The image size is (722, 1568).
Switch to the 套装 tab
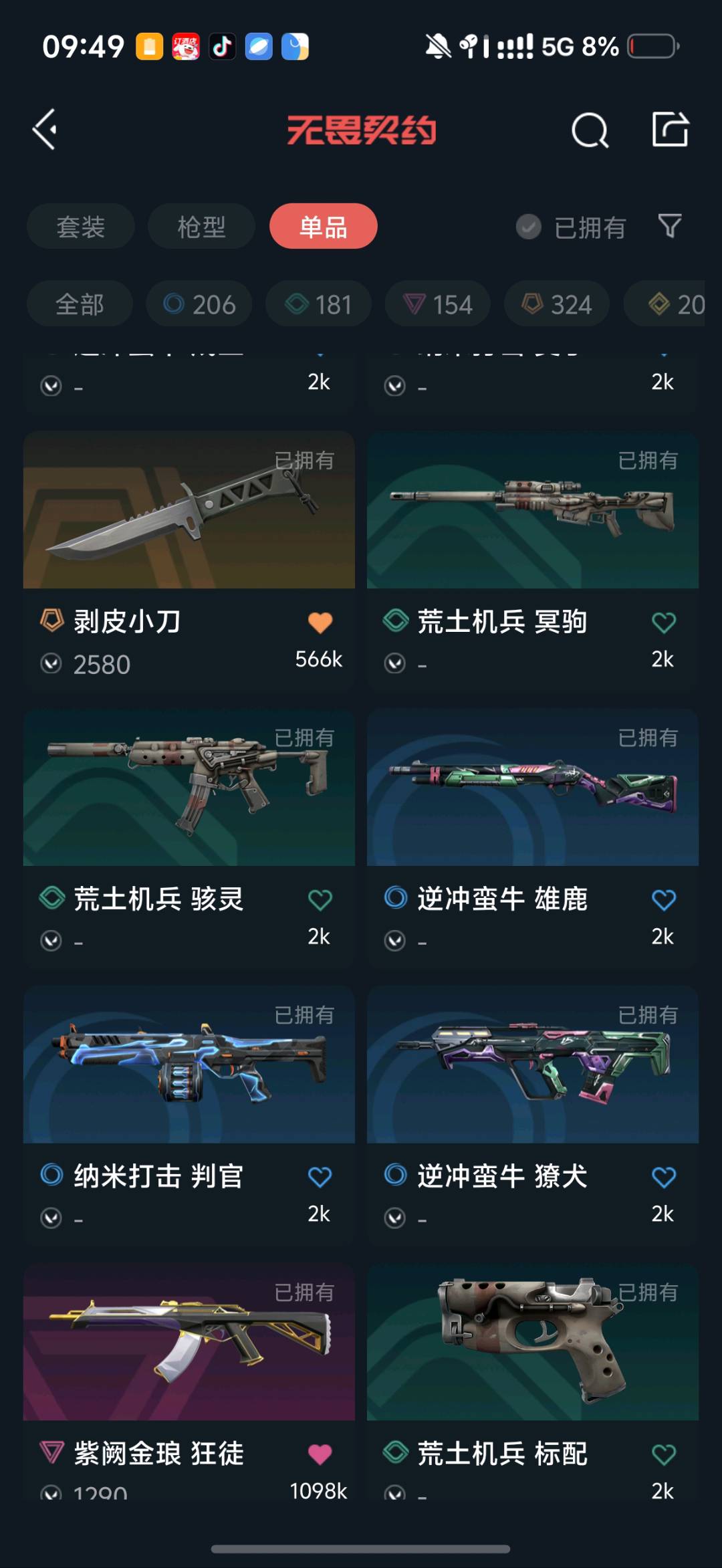pyautogui.click(x=81, y=226)
